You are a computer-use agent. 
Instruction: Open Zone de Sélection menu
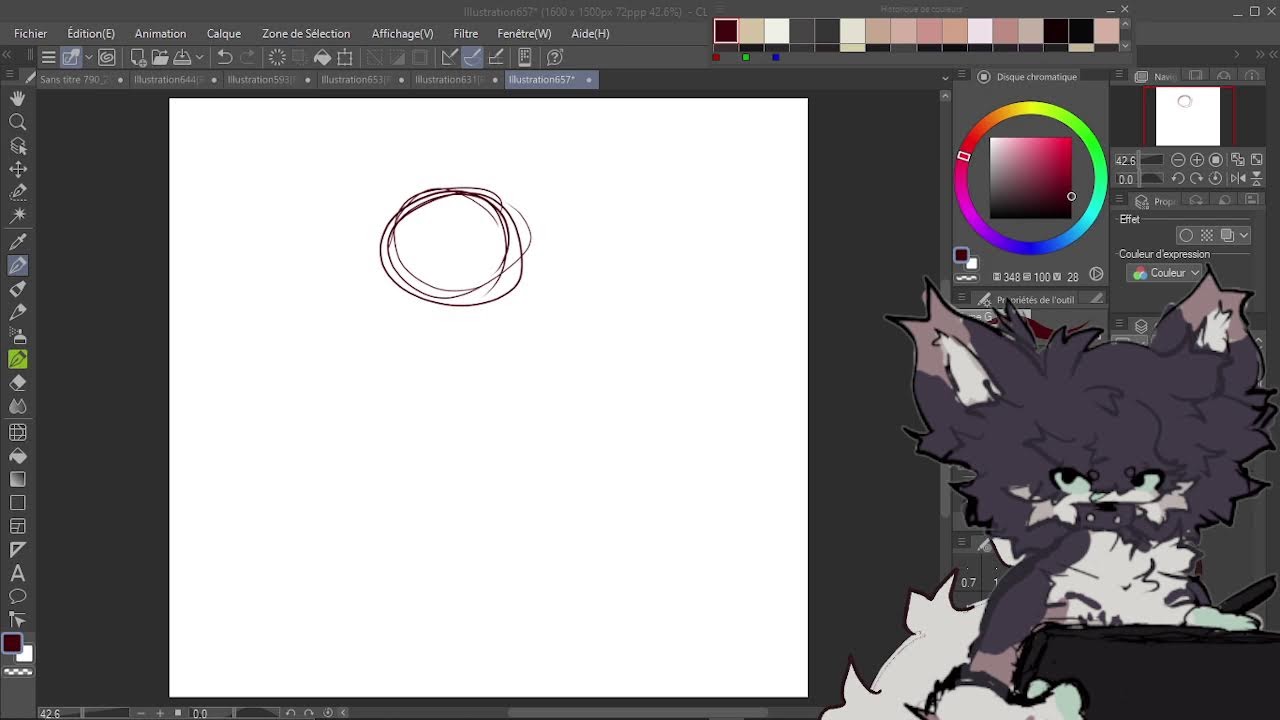pos(306,33)
